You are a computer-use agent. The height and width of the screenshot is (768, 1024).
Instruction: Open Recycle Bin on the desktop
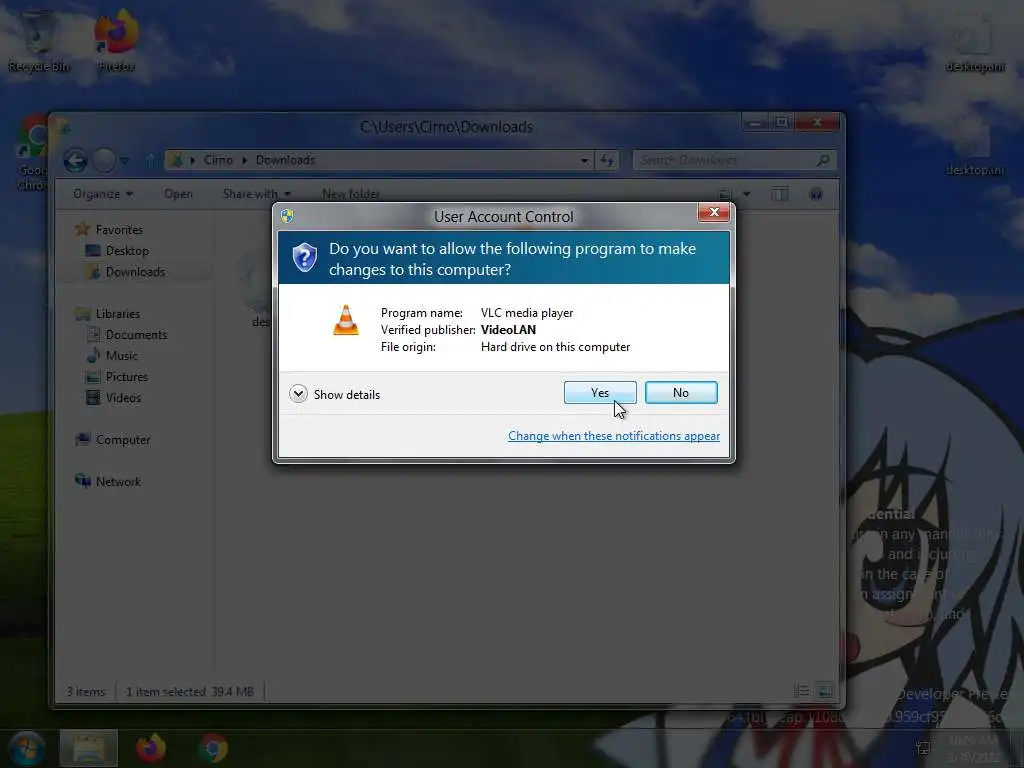pyautogui.click(x=38, y=39)
